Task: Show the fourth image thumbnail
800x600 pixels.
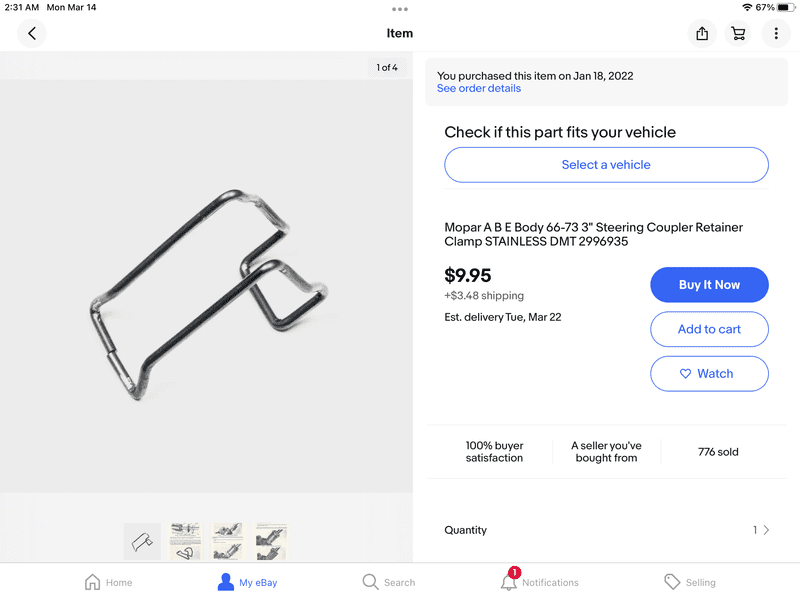Action: (271, 541)
